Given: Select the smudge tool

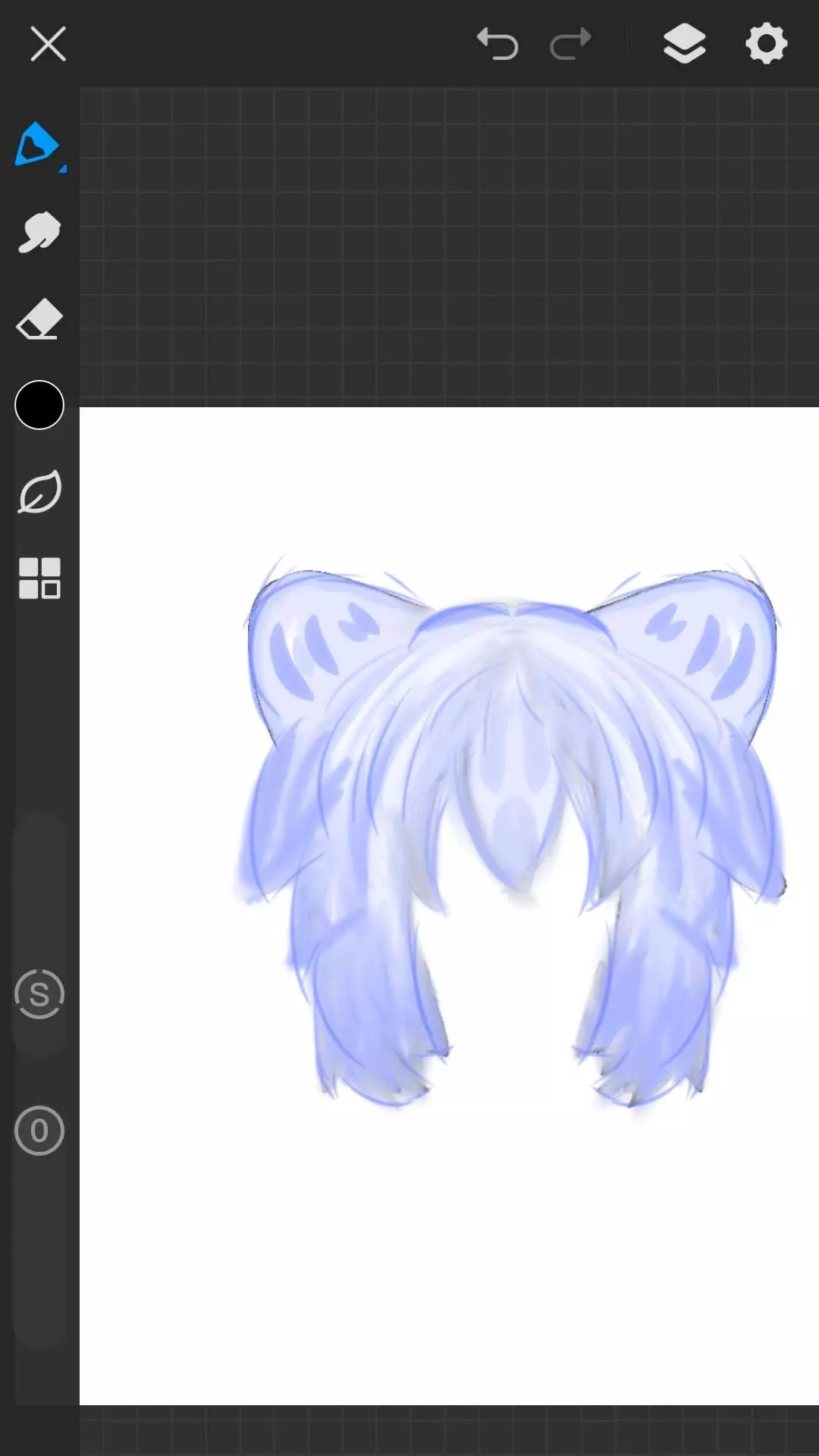Looking at the screenshot, I should pos(39,232).
